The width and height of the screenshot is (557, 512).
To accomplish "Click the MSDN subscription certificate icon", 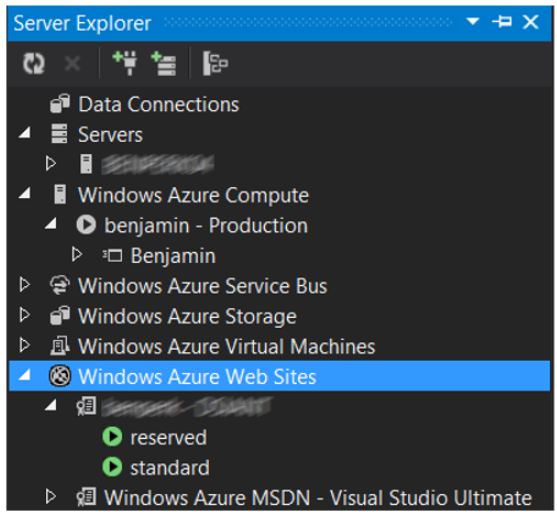I will (x=86, y=497).
